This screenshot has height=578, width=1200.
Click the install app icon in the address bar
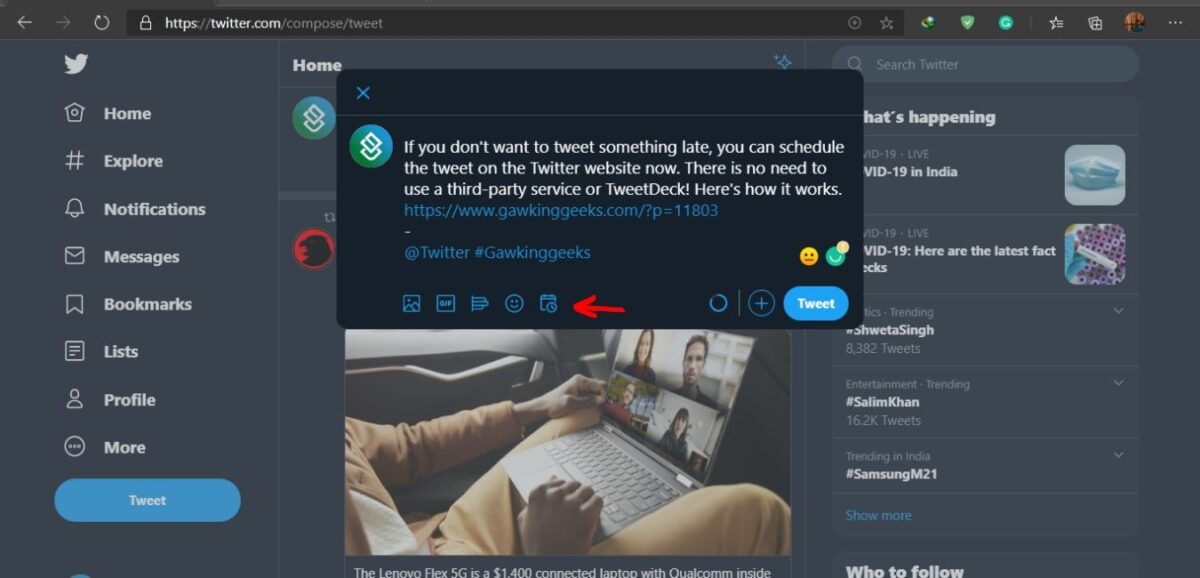854,22
